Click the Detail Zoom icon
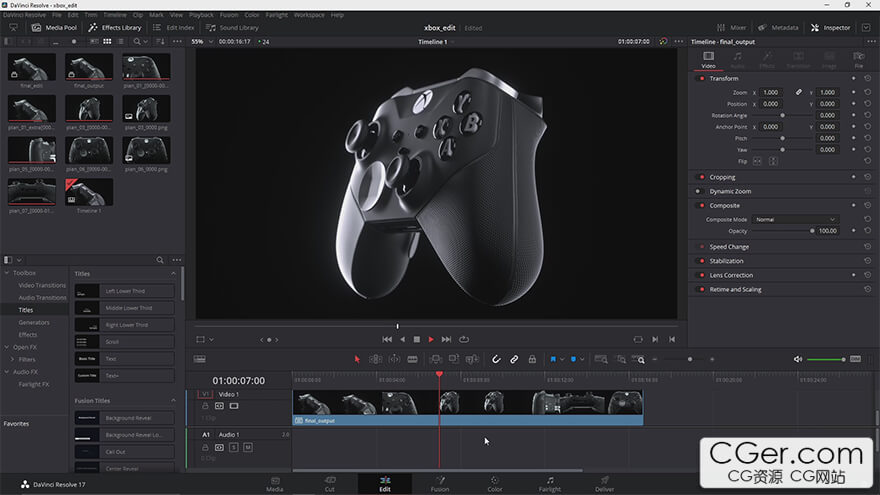 point(621,359)
